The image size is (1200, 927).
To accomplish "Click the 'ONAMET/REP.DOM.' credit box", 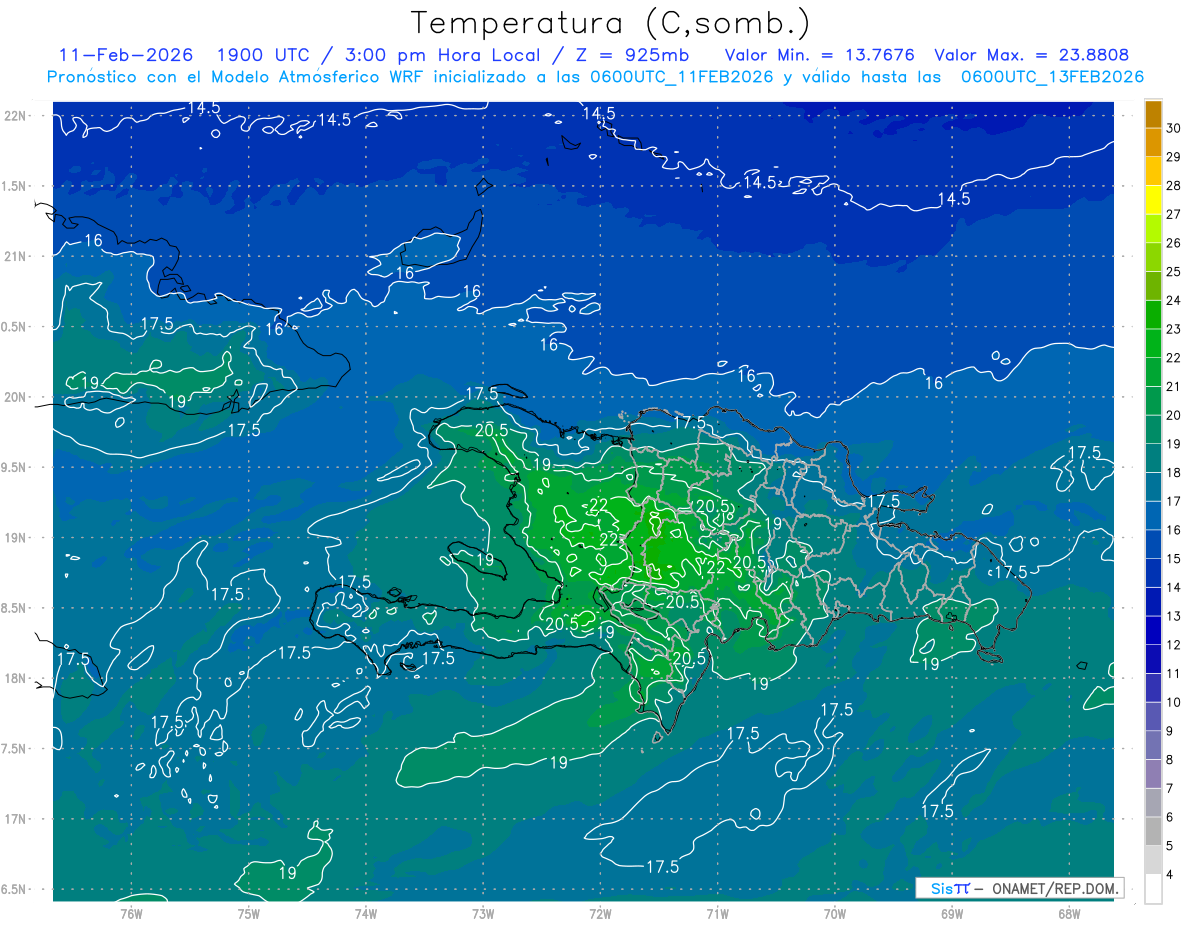I will tap(1021, 888).
